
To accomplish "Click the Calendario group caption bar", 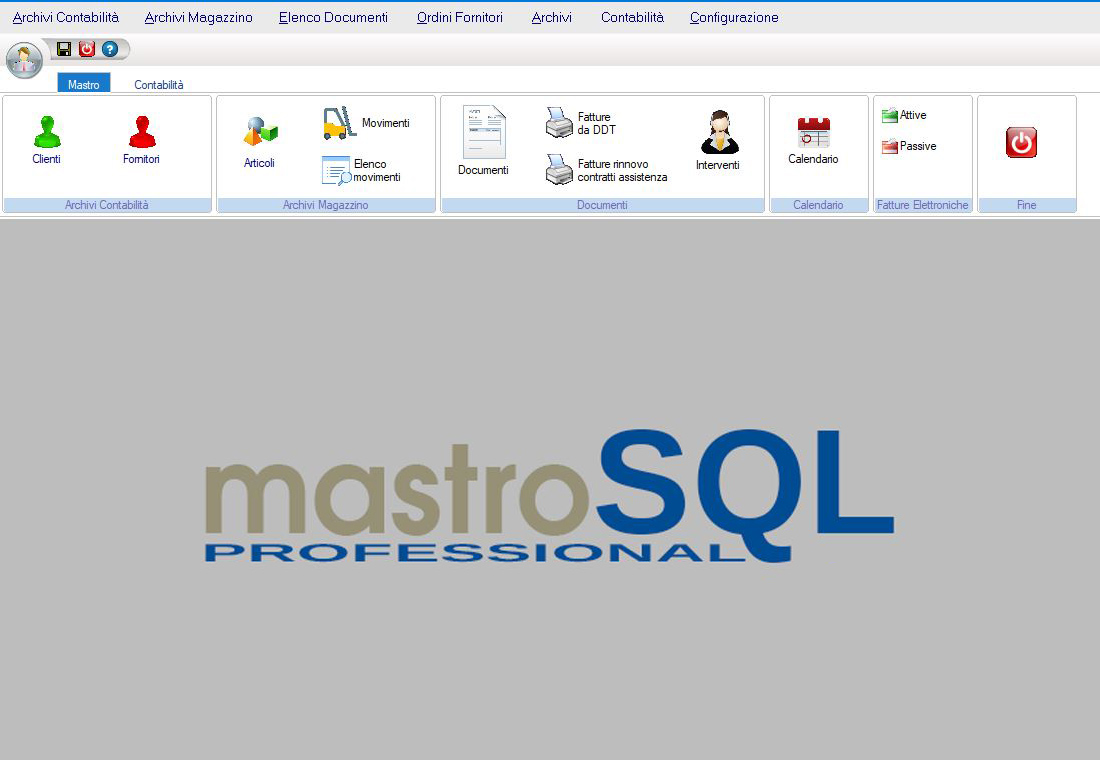I will tap(818, 205).
